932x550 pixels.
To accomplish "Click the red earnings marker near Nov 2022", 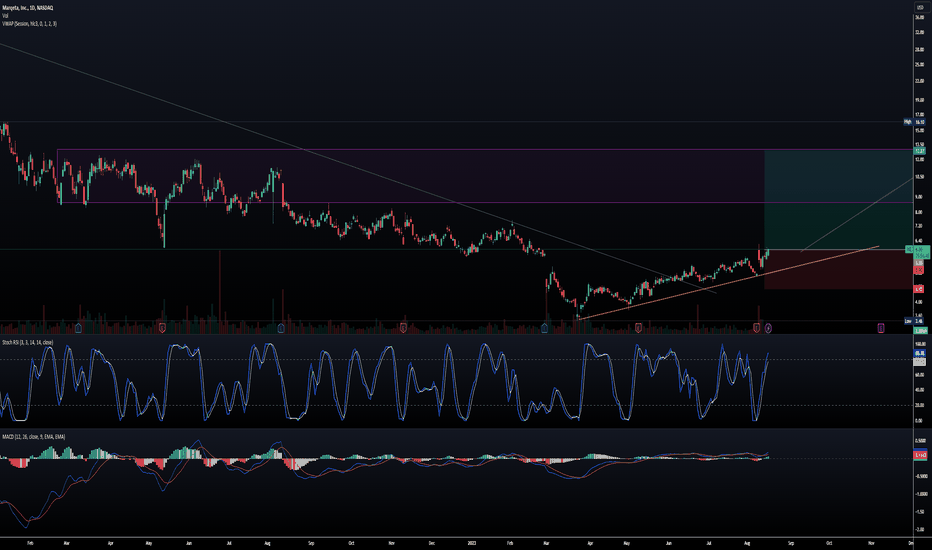I will [403, 328].
